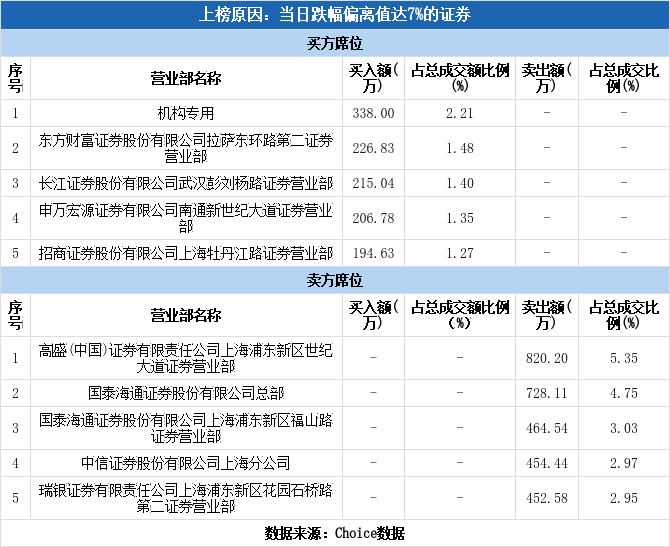Image resolution: width=670 pixels, height=547 pixels.
Task: Click percentage value 2.95
Action: [x=623, y=498]
